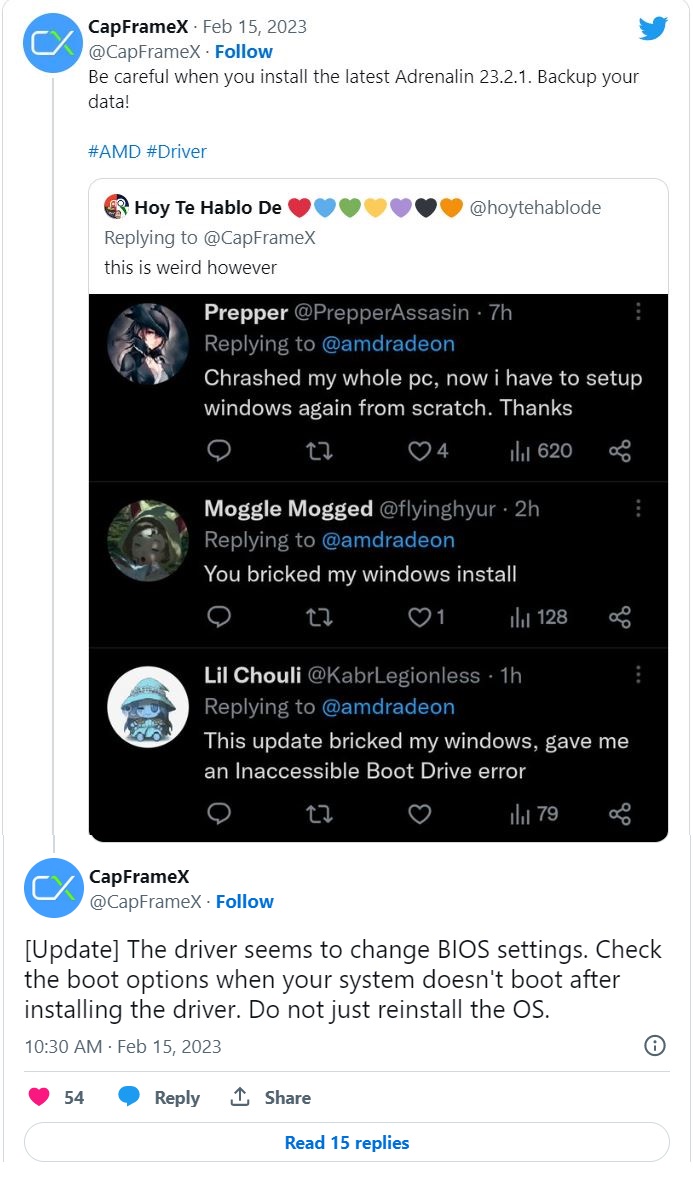Open CapFrameX avatar at top tweet
Image resolution: width=693 pixels, height=1193 pixels.
point(52,43)
